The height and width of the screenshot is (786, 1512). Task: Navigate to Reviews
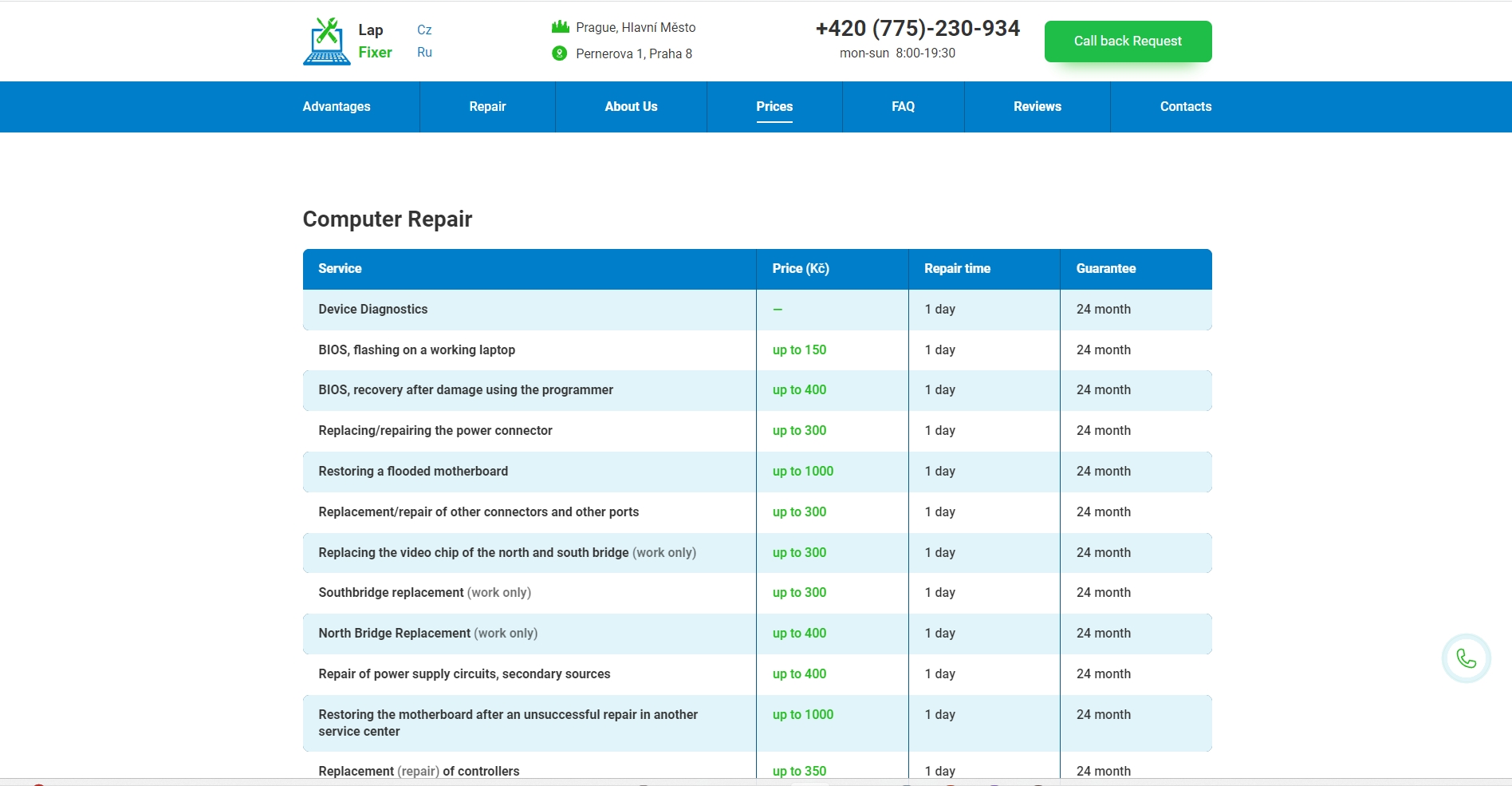click(1037, 107)
